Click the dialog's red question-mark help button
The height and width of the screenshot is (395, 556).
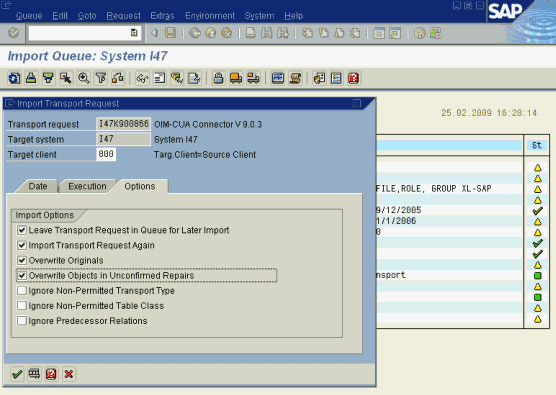click(x=51, y=374)
